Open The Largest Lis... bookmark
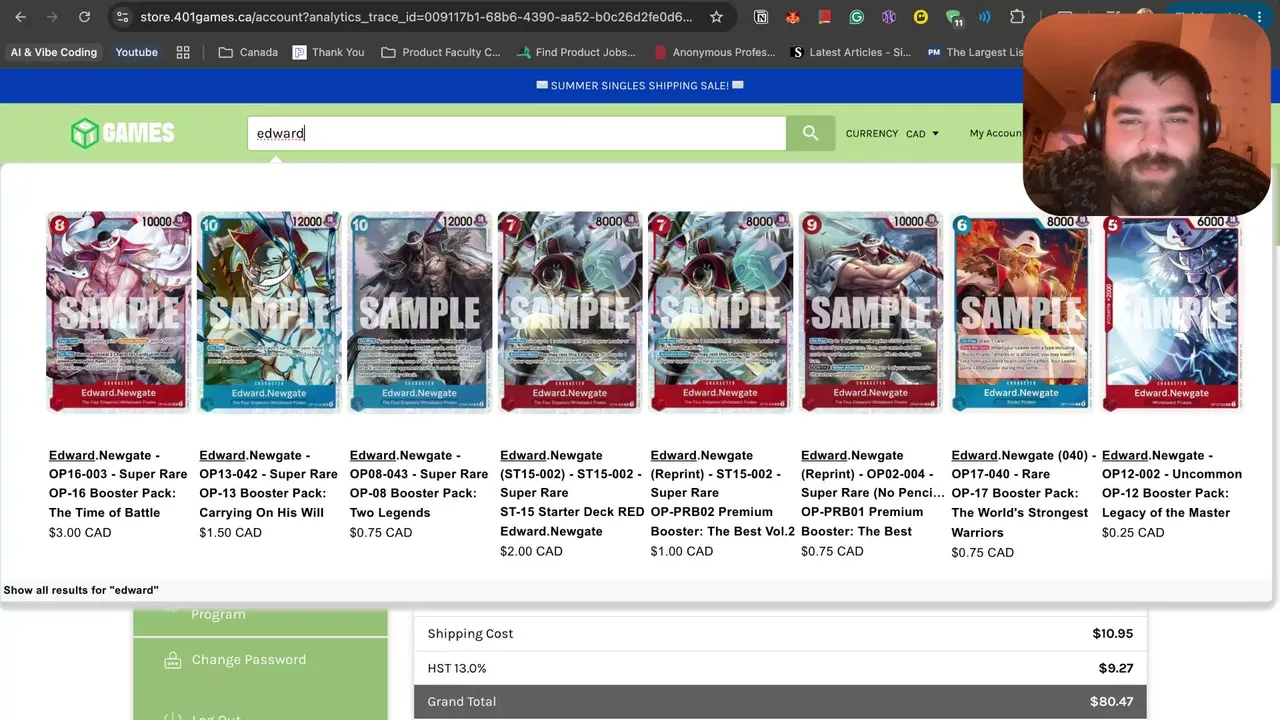Screen dimensions: 1280x720 coord(975,52)
